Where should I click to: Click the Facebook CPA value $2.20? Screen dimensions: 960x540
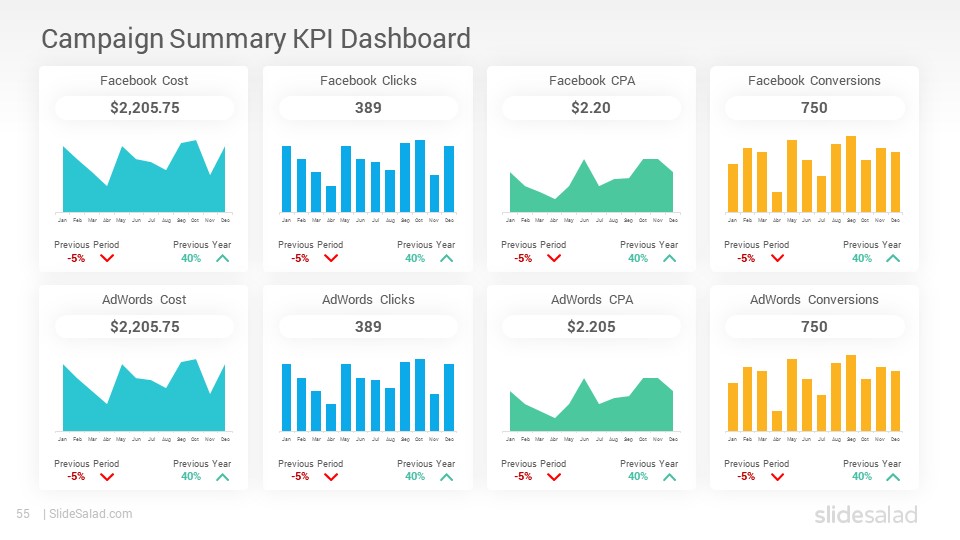pyautogui.click(x=591, y=108)
